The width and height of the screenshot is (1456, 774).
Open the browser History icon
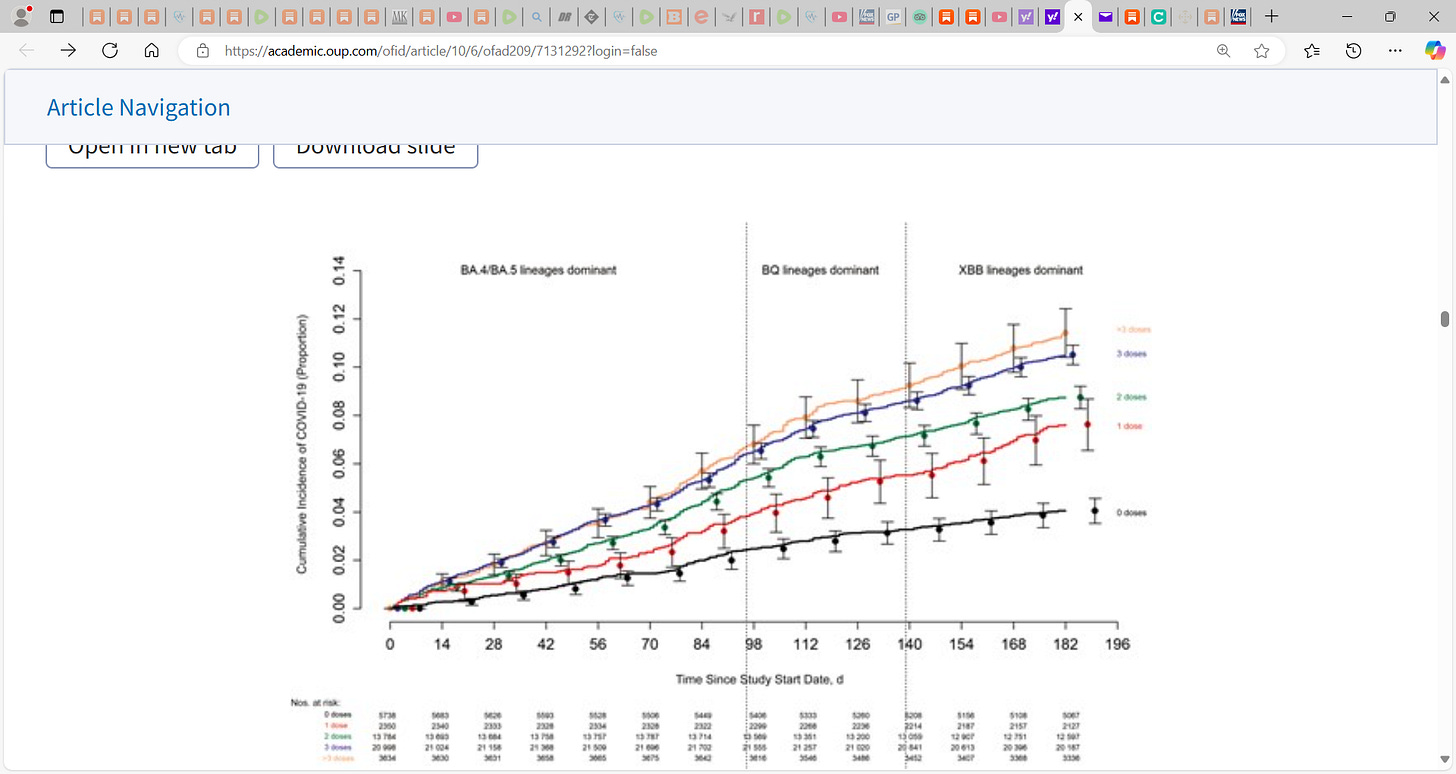(x=1354, y=51)
